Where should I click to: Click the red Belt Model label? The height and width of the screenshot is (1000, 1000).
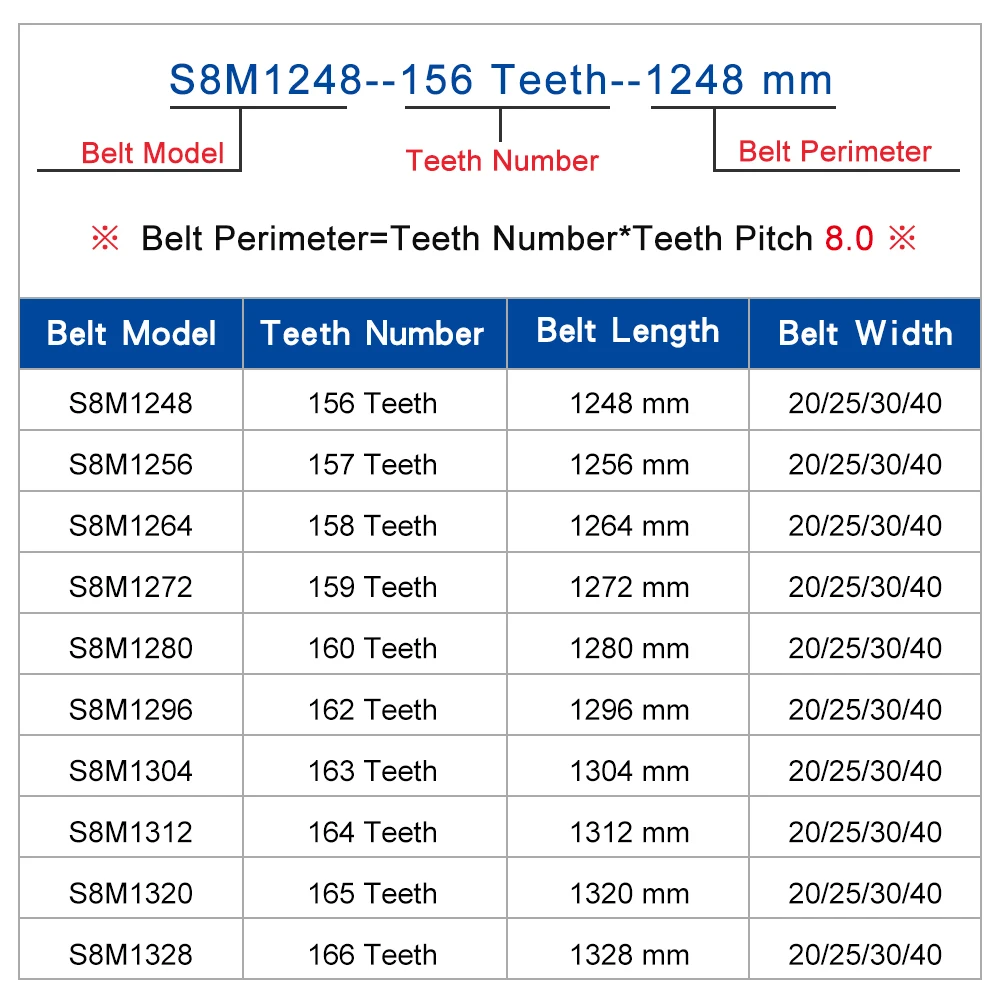click(x=152, y=153)
